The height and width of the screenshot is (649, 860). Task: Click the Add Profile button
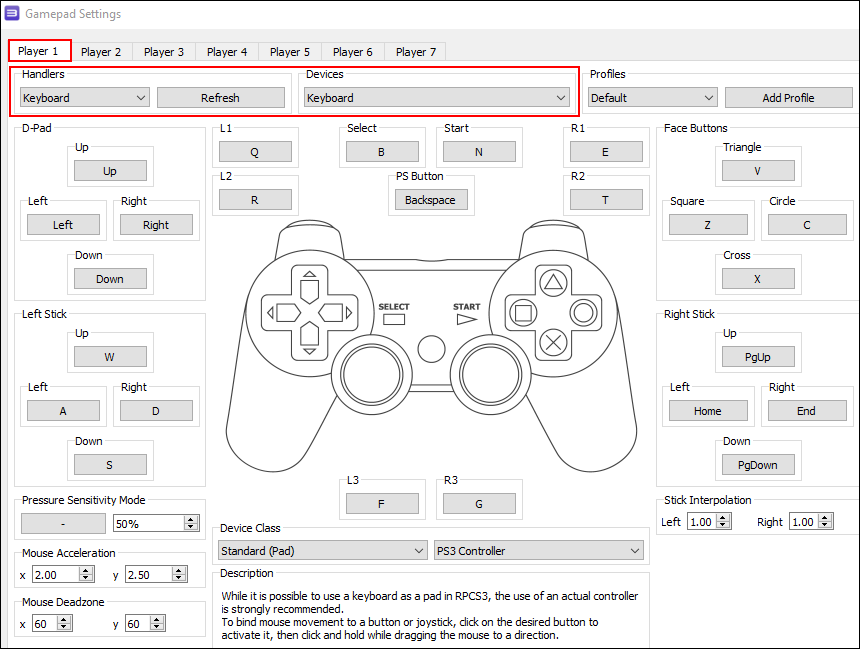(x=788, y=98)
